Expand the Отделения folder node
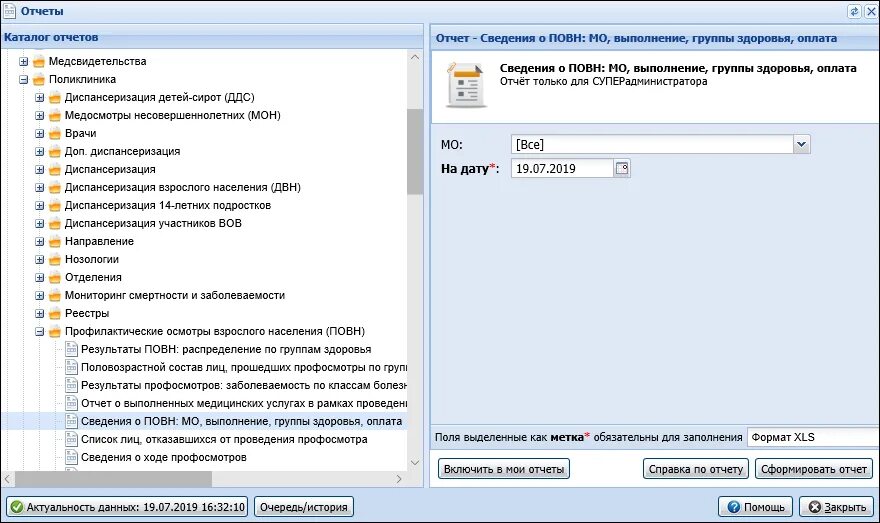The image size is (880, 523). [39, 277]
